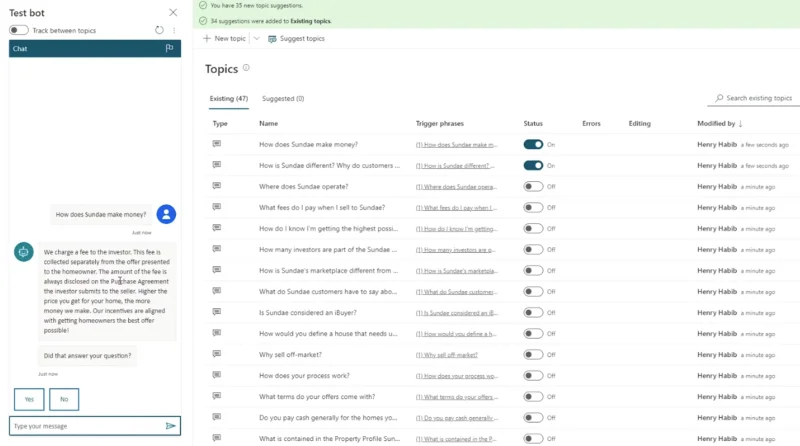Click the No button in chat

pyautogui.click(x=64, y=399)
